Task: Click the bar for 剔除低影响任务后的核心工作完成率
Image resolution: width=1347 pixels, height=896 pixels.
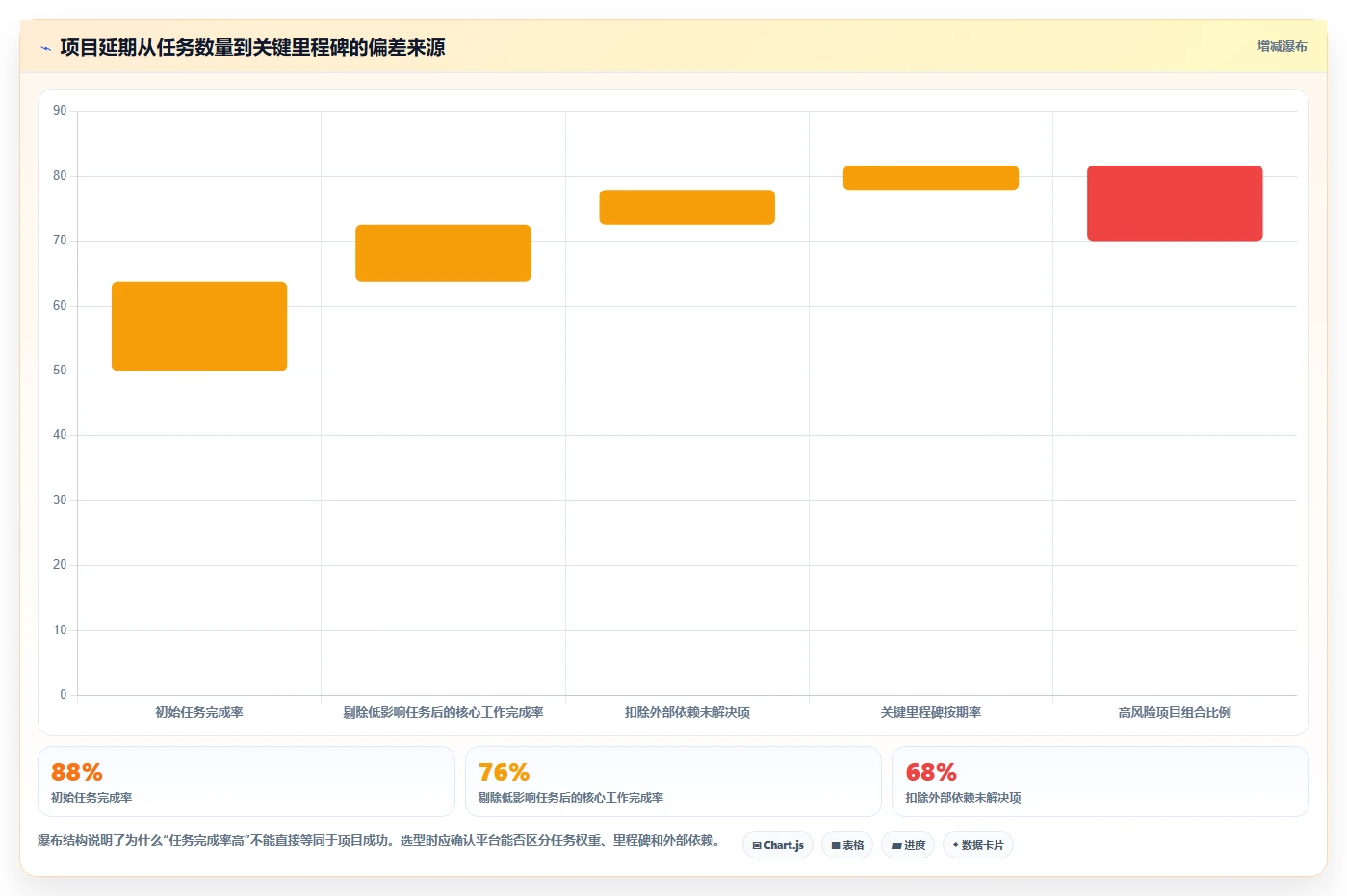Action: 443,253
